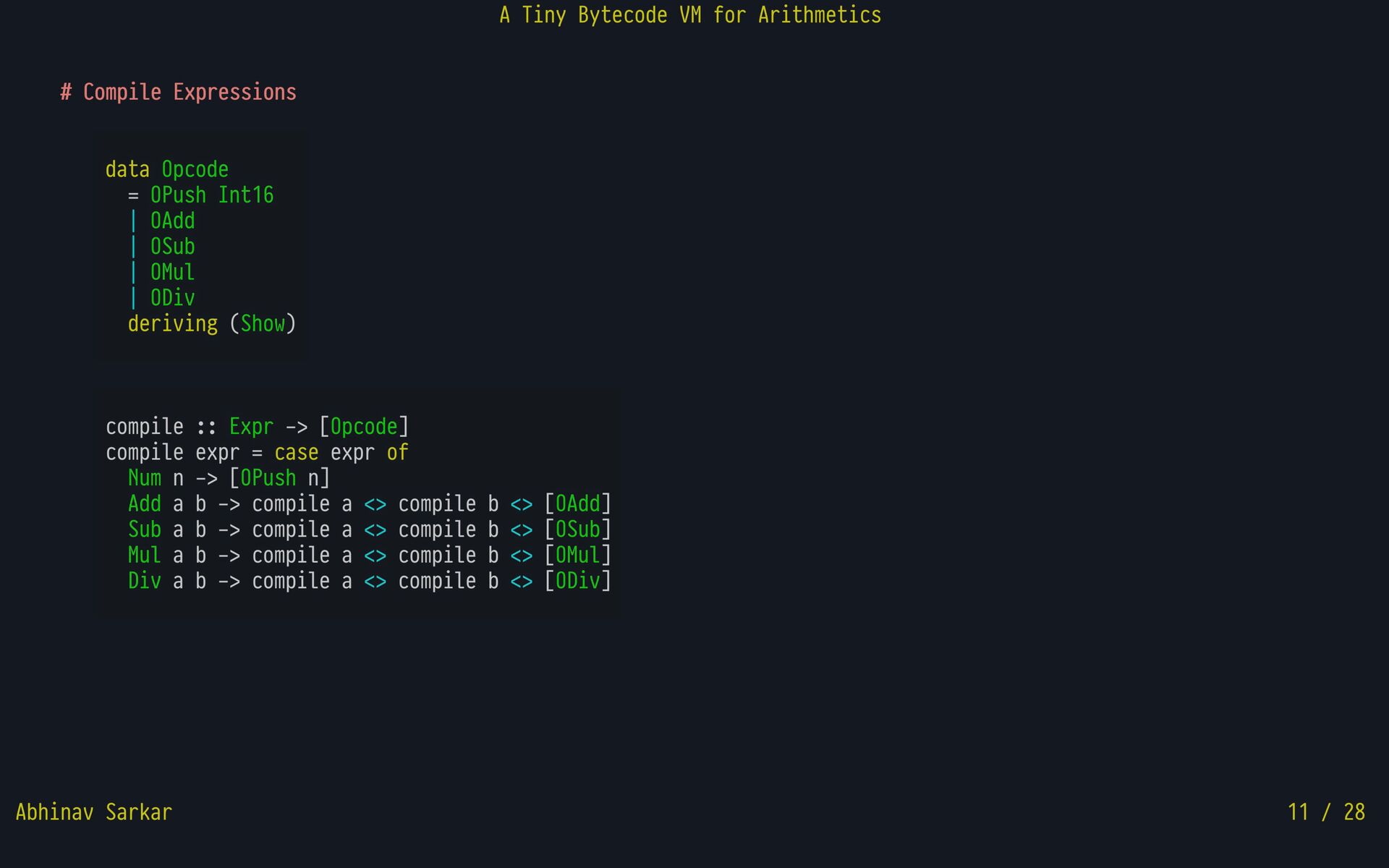Image resolution: width=1389 pixels, height=868 pixels.
Task: Click the 'Num' pattern in compile function
Action: pyautogui.click(x=145, y=478)
